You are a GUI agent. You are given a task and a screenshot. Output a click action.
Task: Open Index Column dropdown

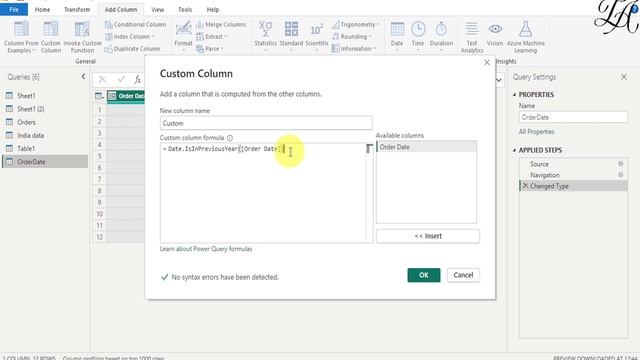tap(130, 37)
